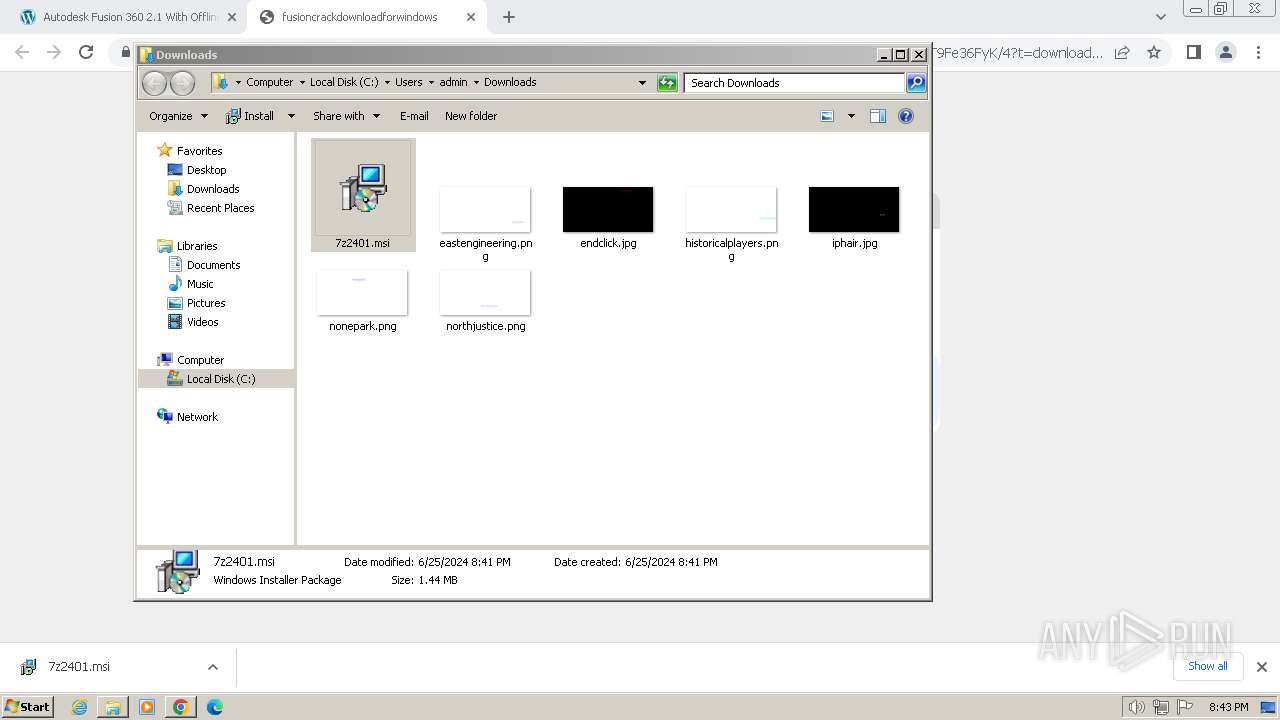Click Users breadcrumb in address bar
Screen dimensions: 1280x720
coord(408,83)
